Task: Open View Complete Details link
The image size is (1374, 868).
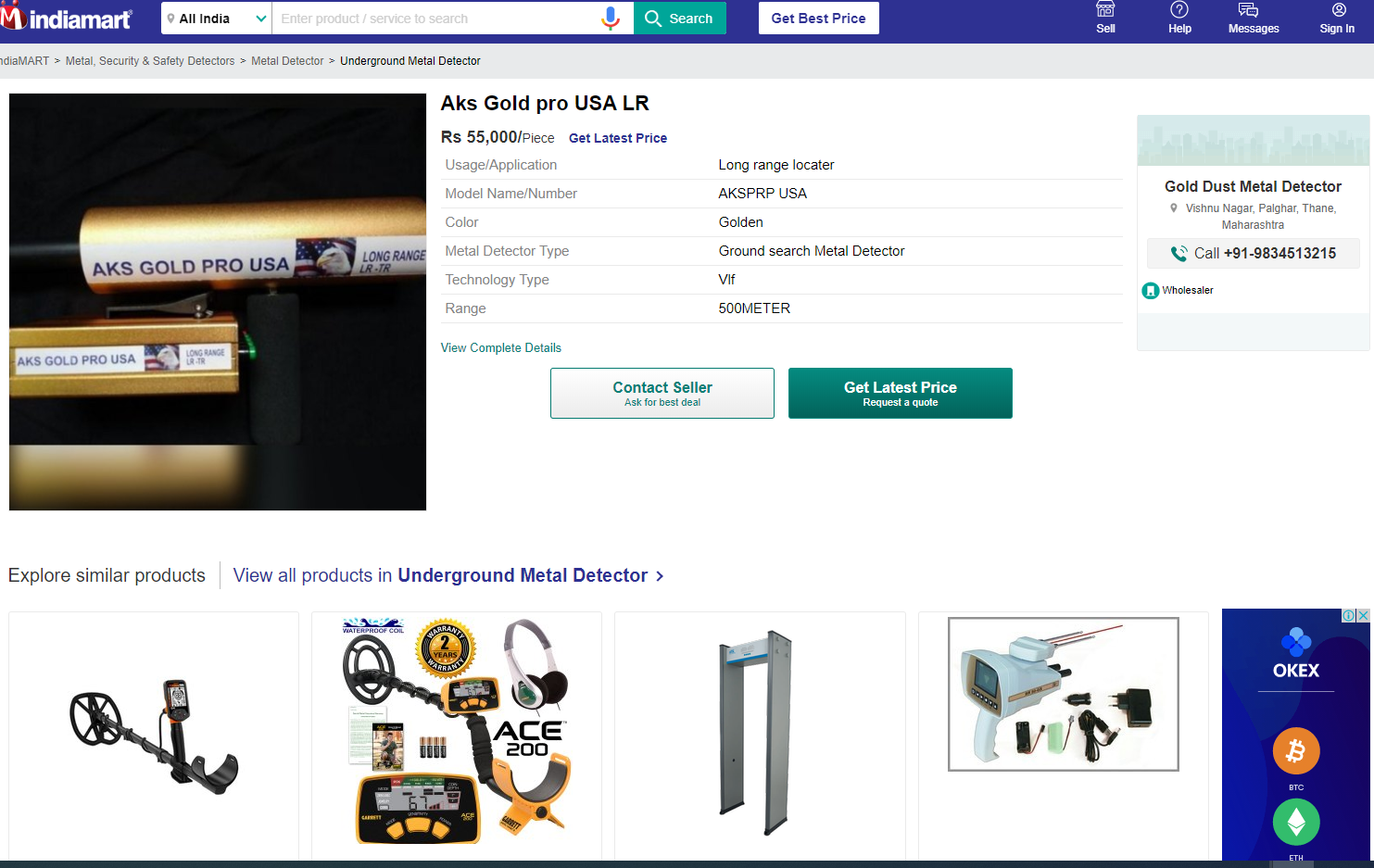Action: pyautogui.click(x=501, y=348)
